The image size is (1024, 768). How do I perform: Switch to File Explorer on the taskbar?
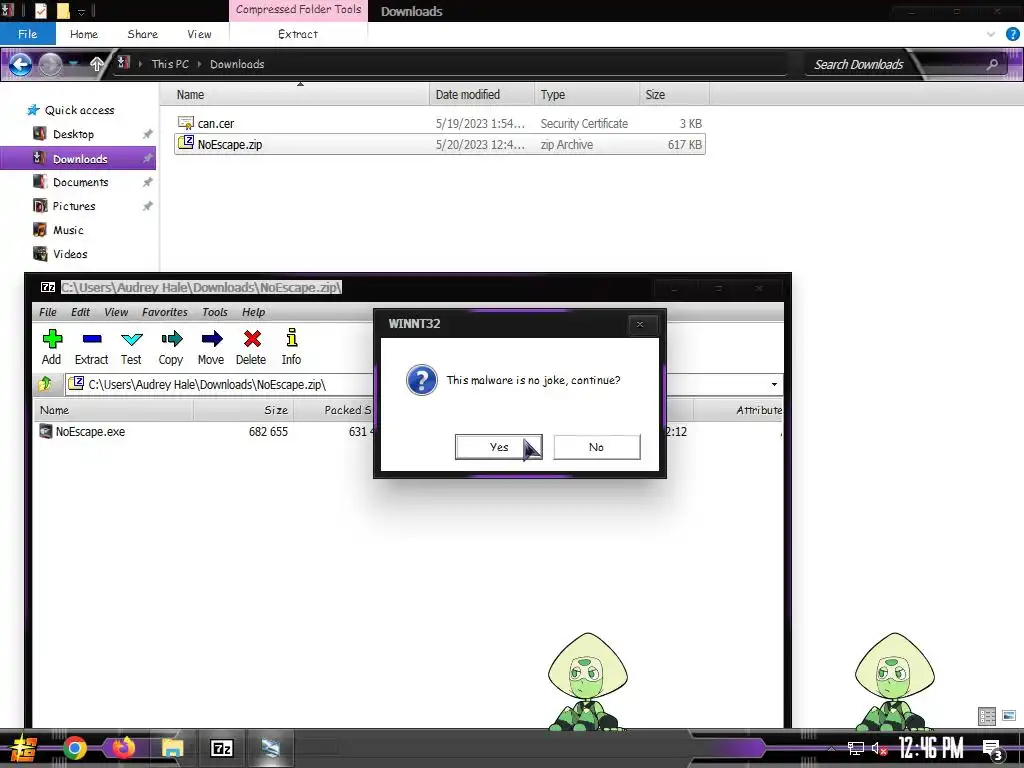[x=172, y=748]
